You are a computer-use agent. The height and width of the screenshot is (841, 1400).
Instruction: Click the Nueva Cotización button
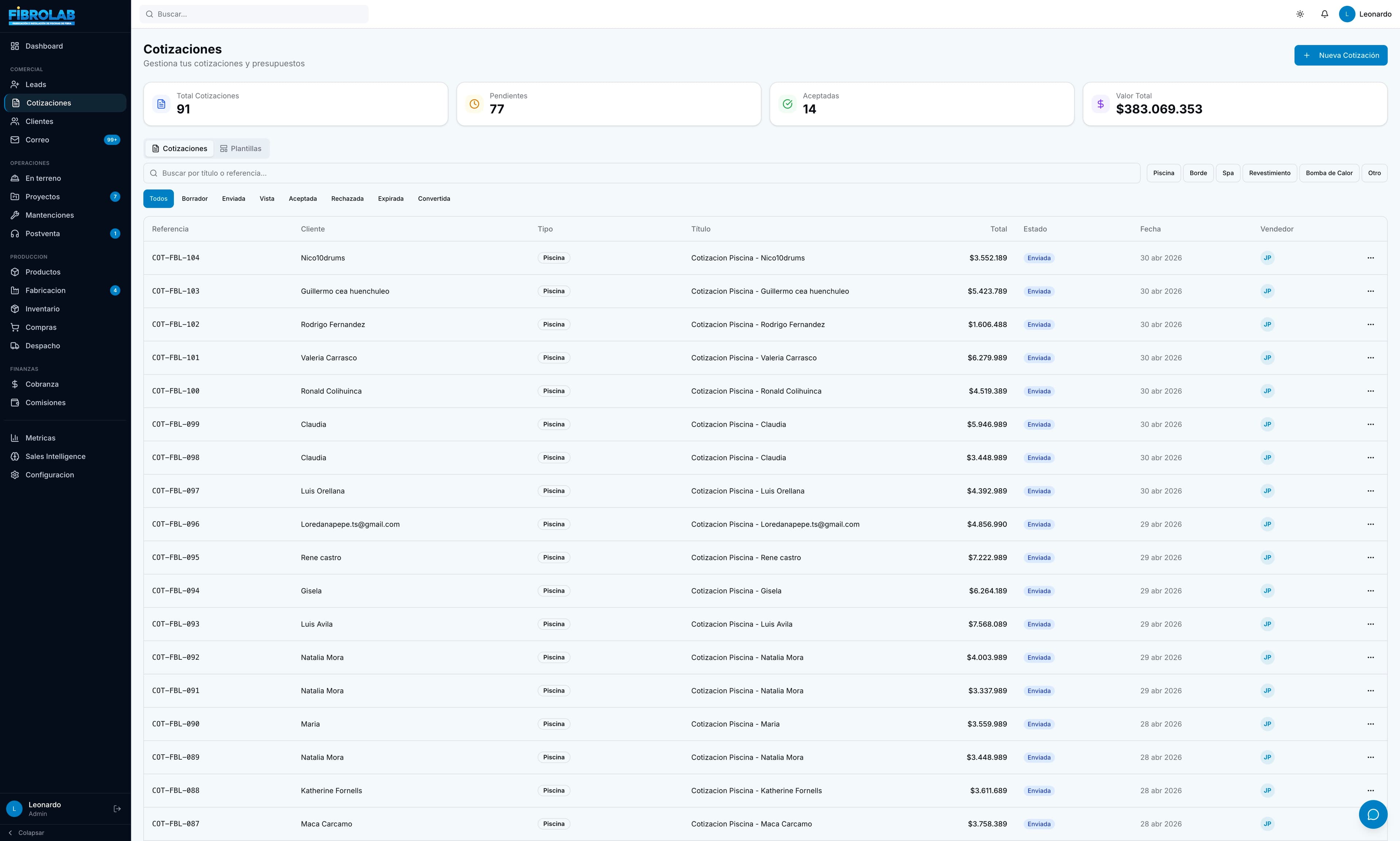[x=1341, y=55]
